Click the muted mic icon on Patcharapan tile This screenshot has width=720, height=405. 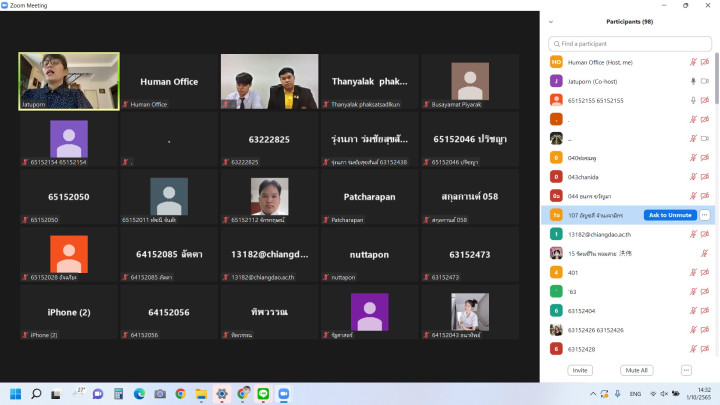[326, 220]
